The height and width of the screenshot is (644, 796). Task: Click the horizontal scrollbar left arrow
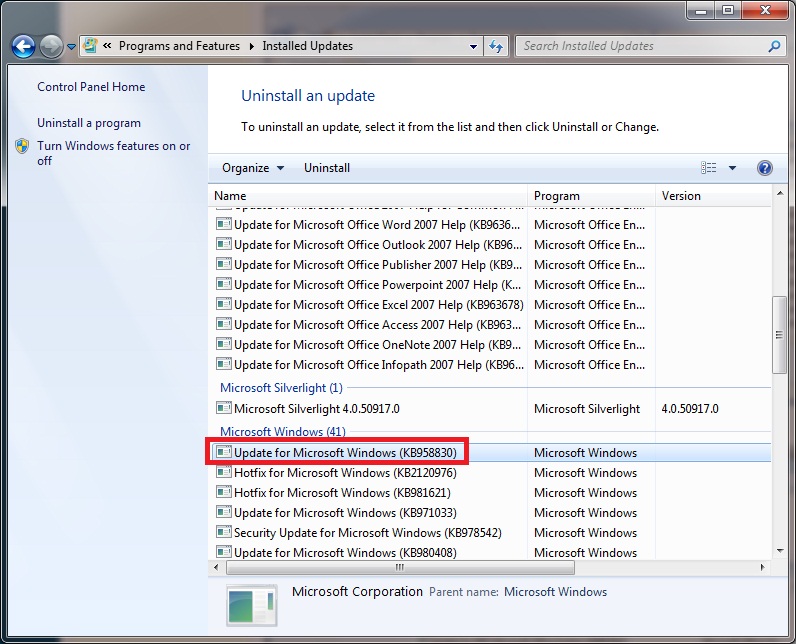click(216, 567)
